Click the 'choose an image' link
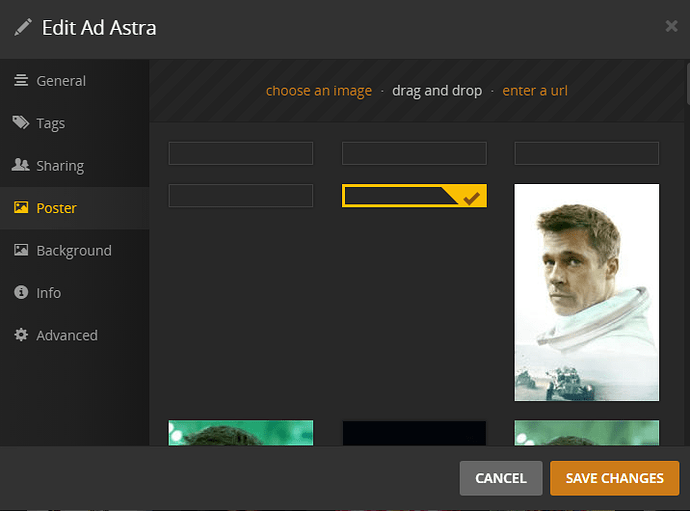Viewport: 690px width, 511px height. (319, 91)
